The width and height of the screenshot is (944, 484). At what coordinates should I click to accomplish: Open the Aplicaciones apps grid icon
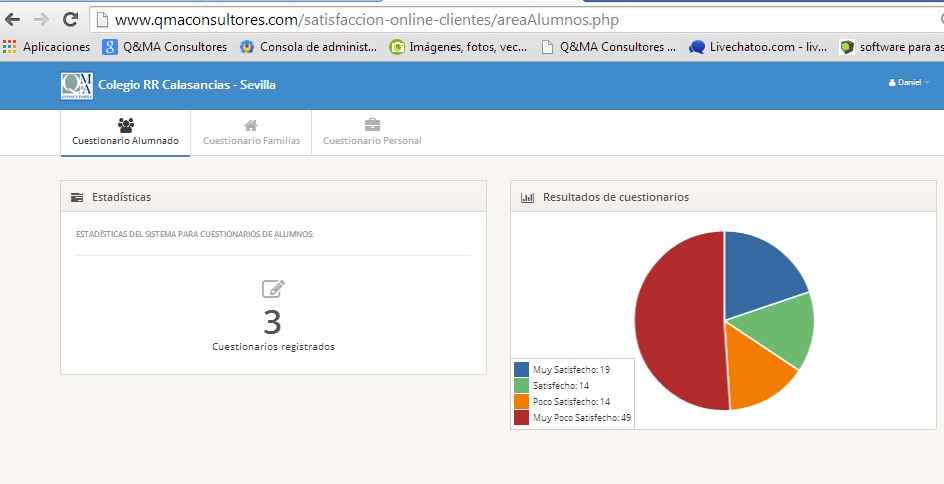pyautogui.click(x=10, y=46)
